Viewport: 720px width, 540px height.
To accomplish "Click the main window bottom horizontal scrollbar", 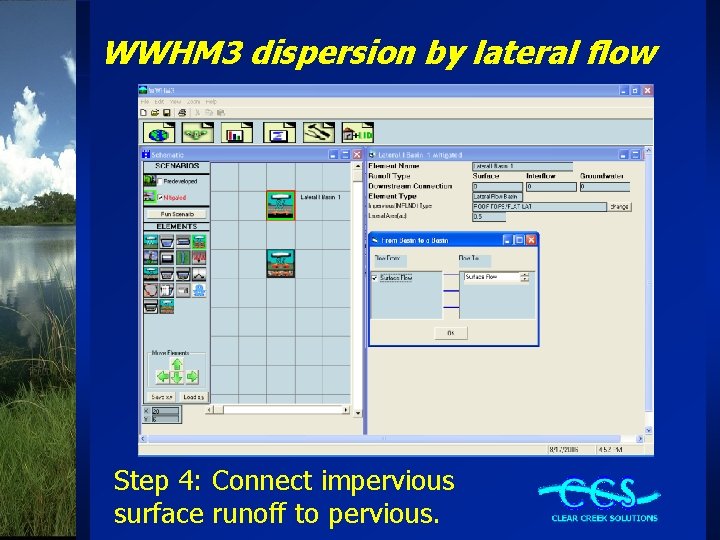I will 391,439.
